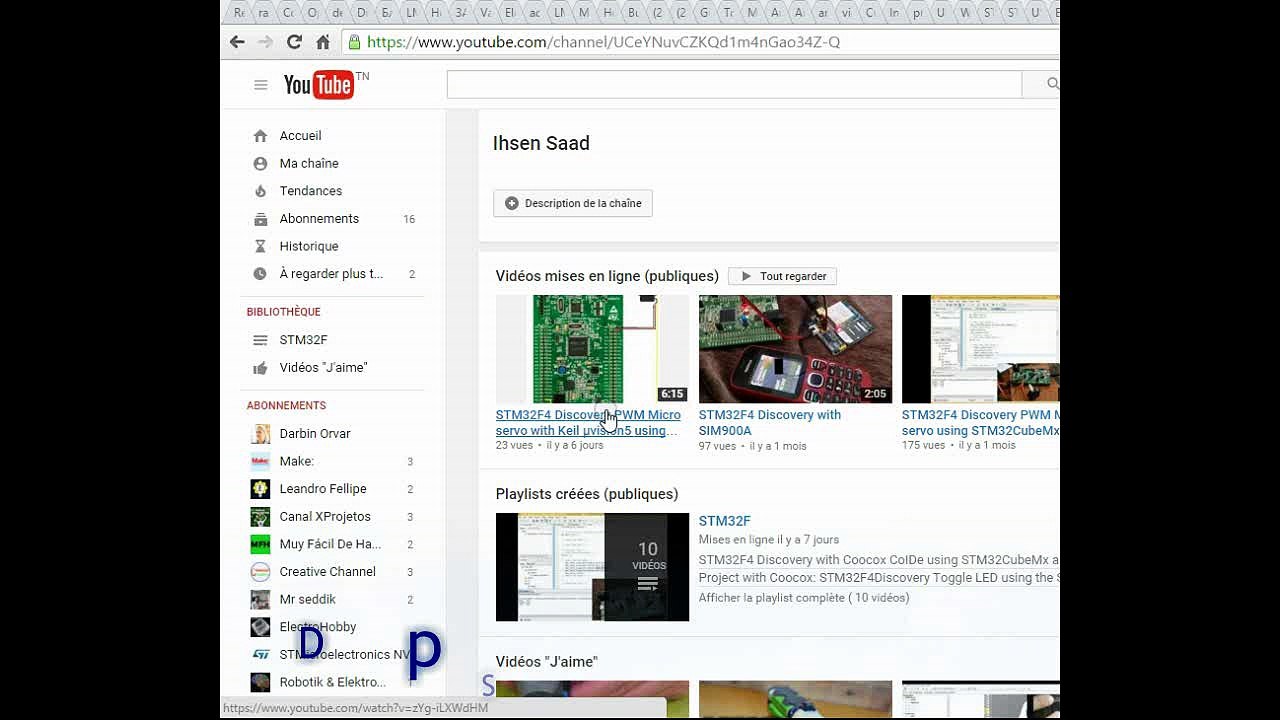Click the Leandro Fellipe subscription name

click(323, 489)
